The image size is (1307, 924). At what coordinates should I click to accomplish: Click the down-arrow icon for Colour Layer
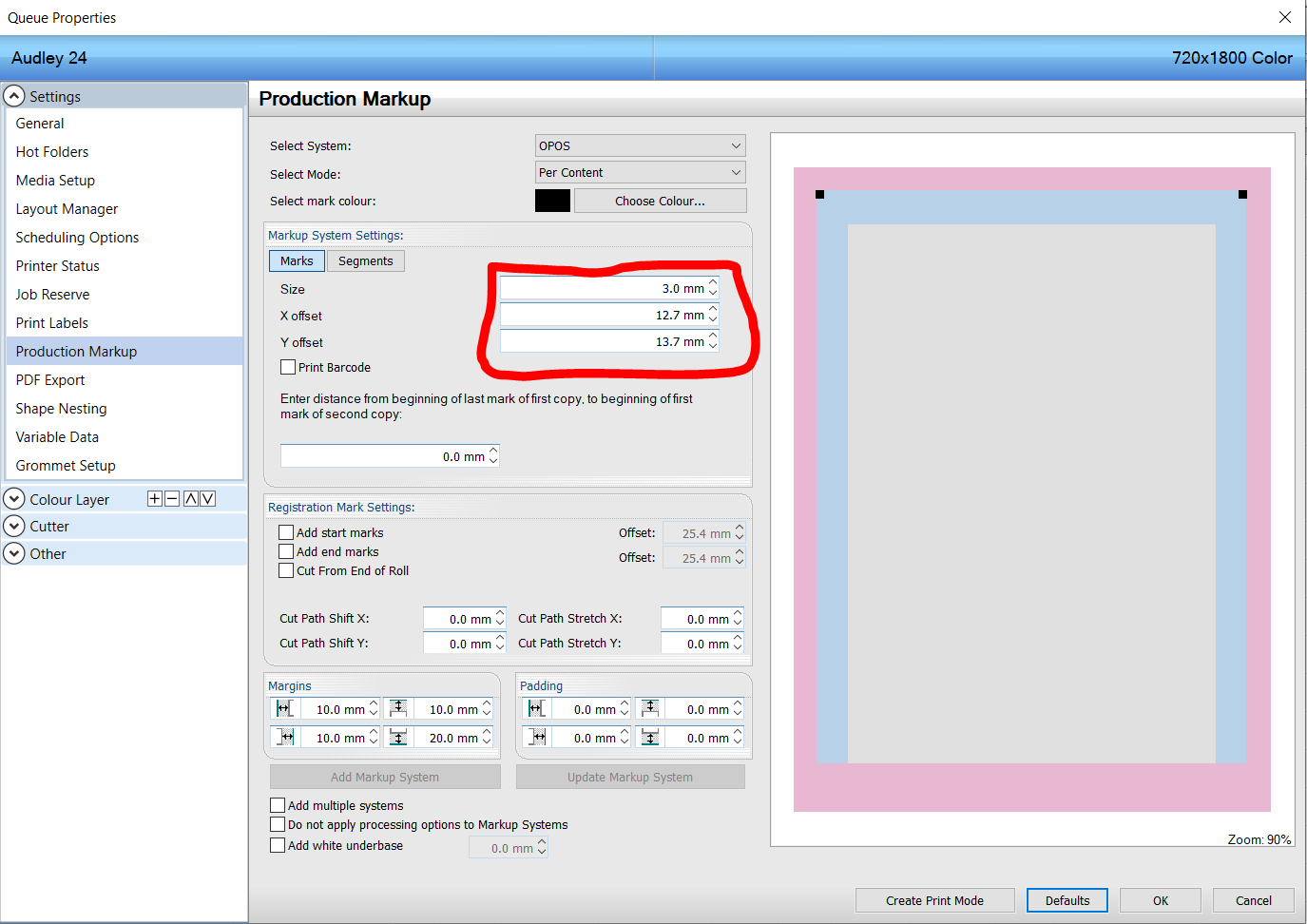(208, 497)
